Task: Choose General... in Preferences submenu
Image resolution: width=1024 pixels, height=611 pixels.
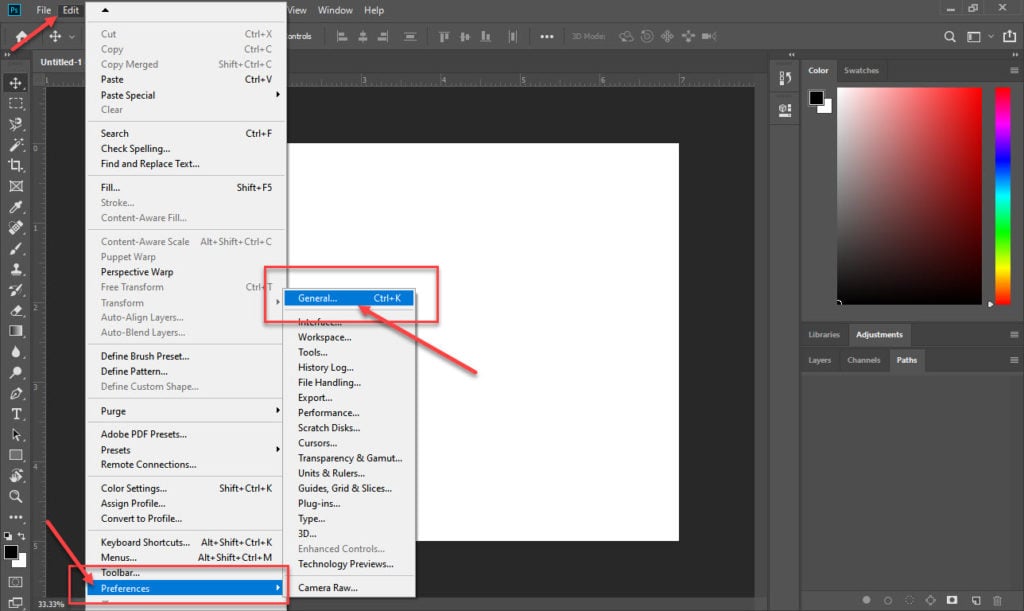Action: click(x=349, y=298)
